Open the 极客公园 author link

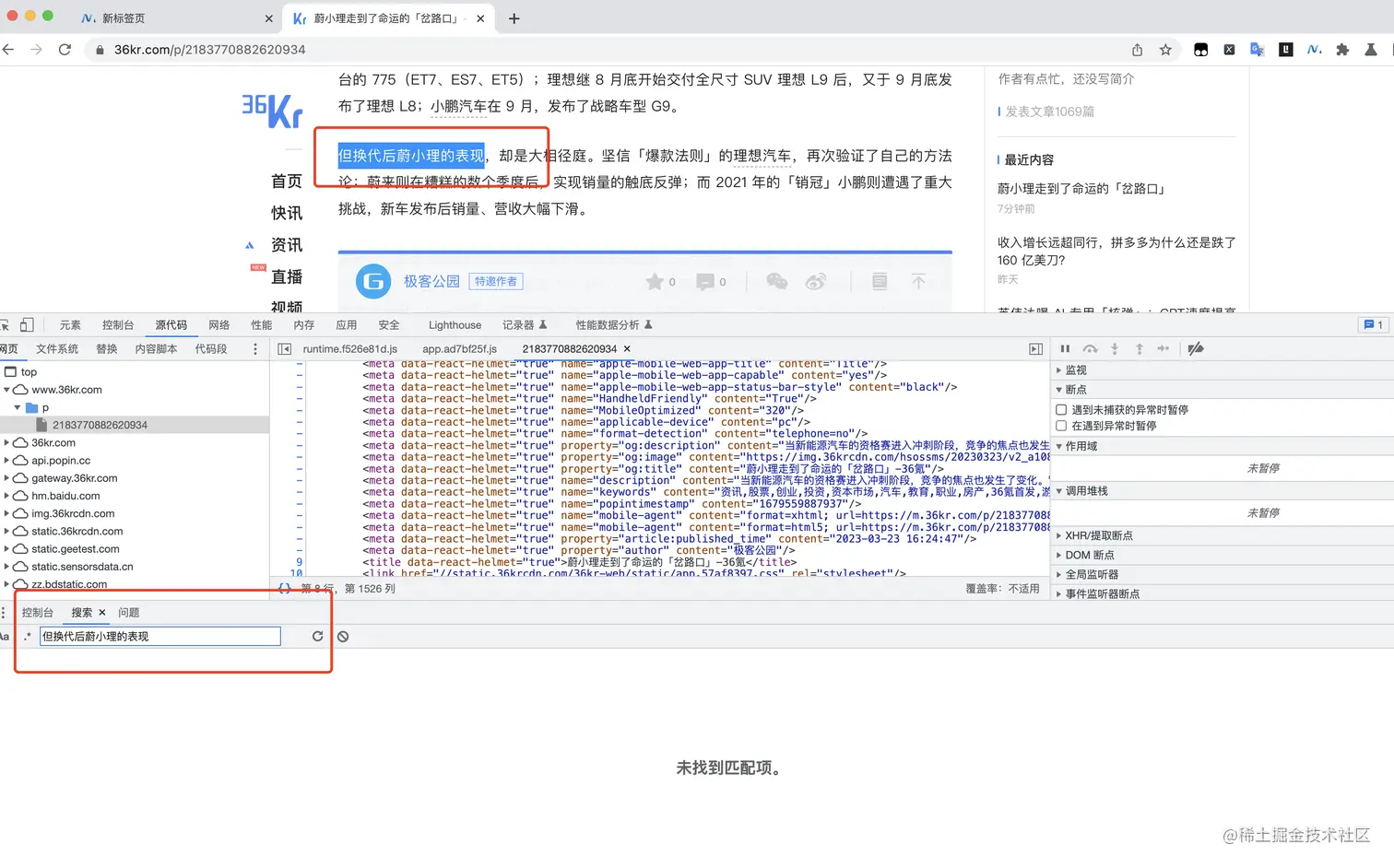(x=431, y=281)
